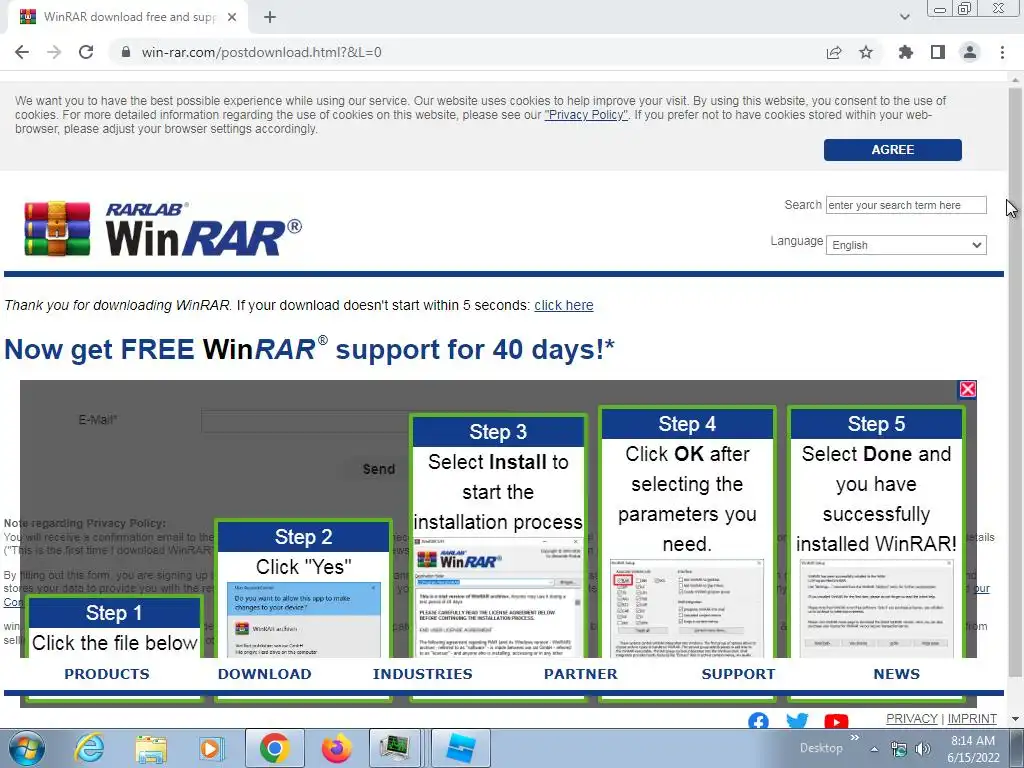The width and height of the screenshot is (1024, 768).
Task: Click the padlock site info icon
Action: [126, 52]
